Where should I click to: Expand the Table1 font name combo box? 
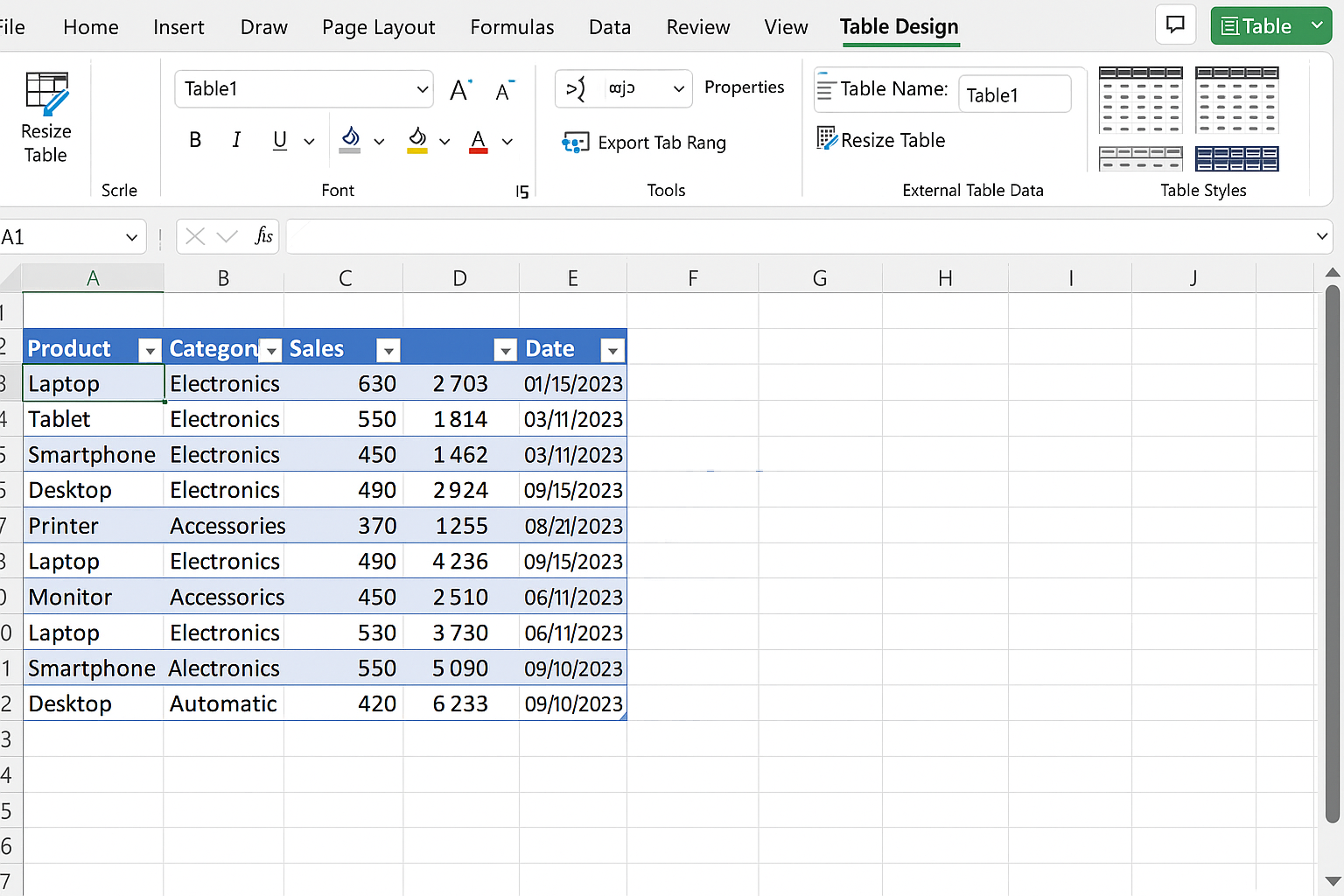423,89
